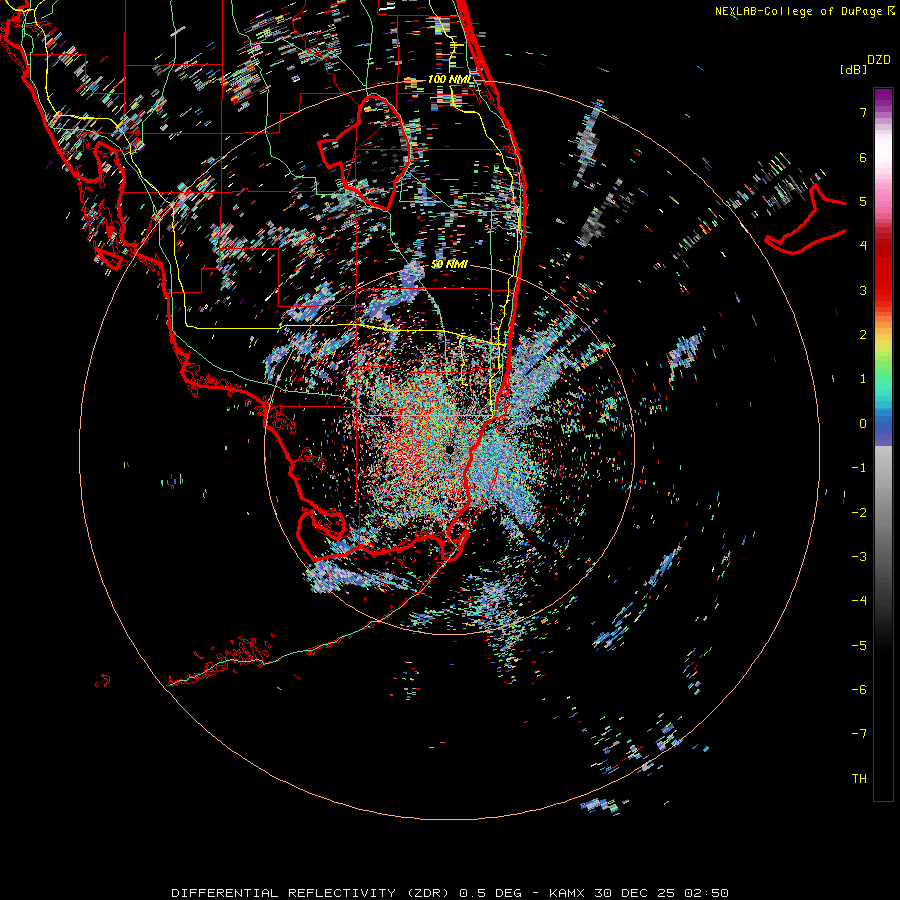Select the positive 4 scale value
Image resolution: width=900 pixels, height=900 pixels.
pos(863,246)
